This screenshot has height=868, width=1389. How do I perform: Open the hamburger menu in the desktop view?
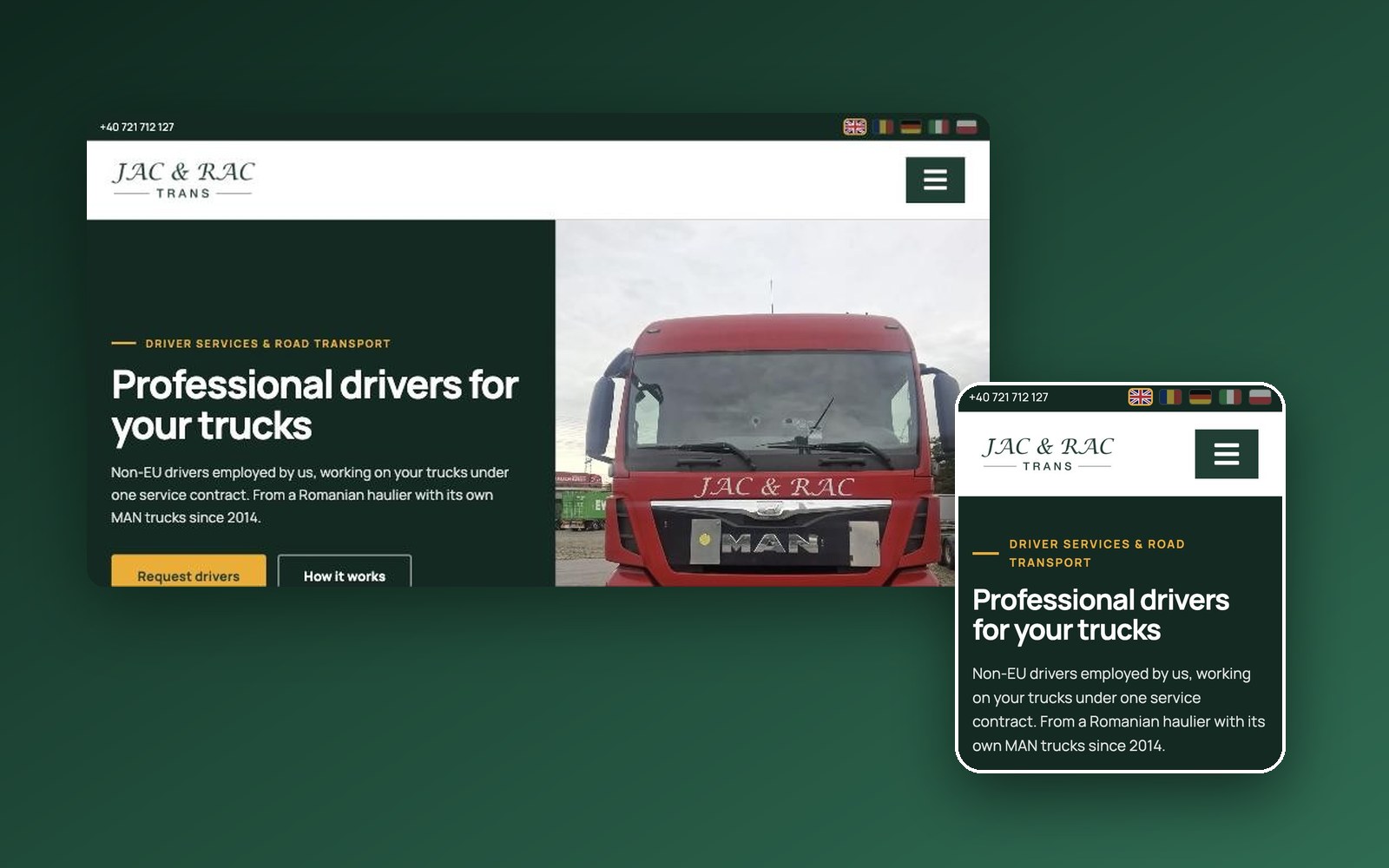pyautogui.click(x=935, y=180)
